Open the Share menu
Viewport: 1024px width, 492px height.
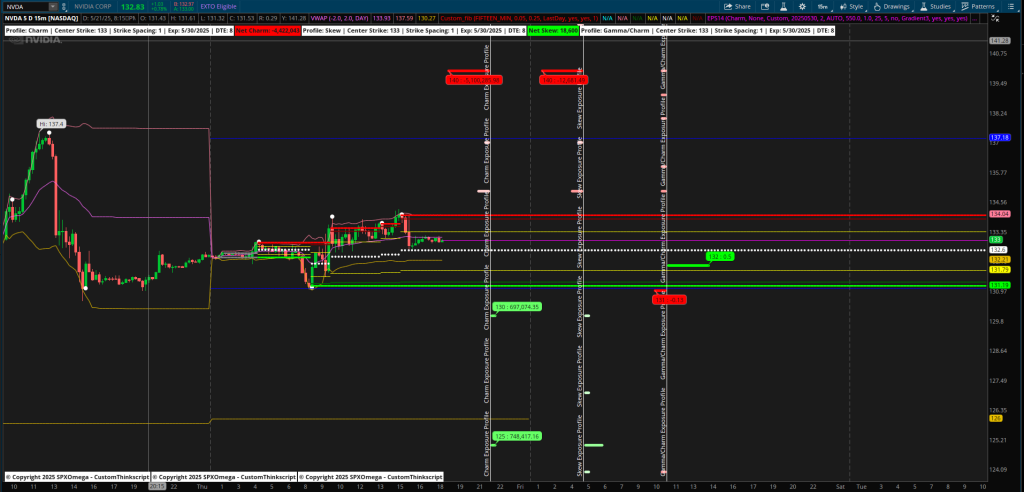[737, 6]
